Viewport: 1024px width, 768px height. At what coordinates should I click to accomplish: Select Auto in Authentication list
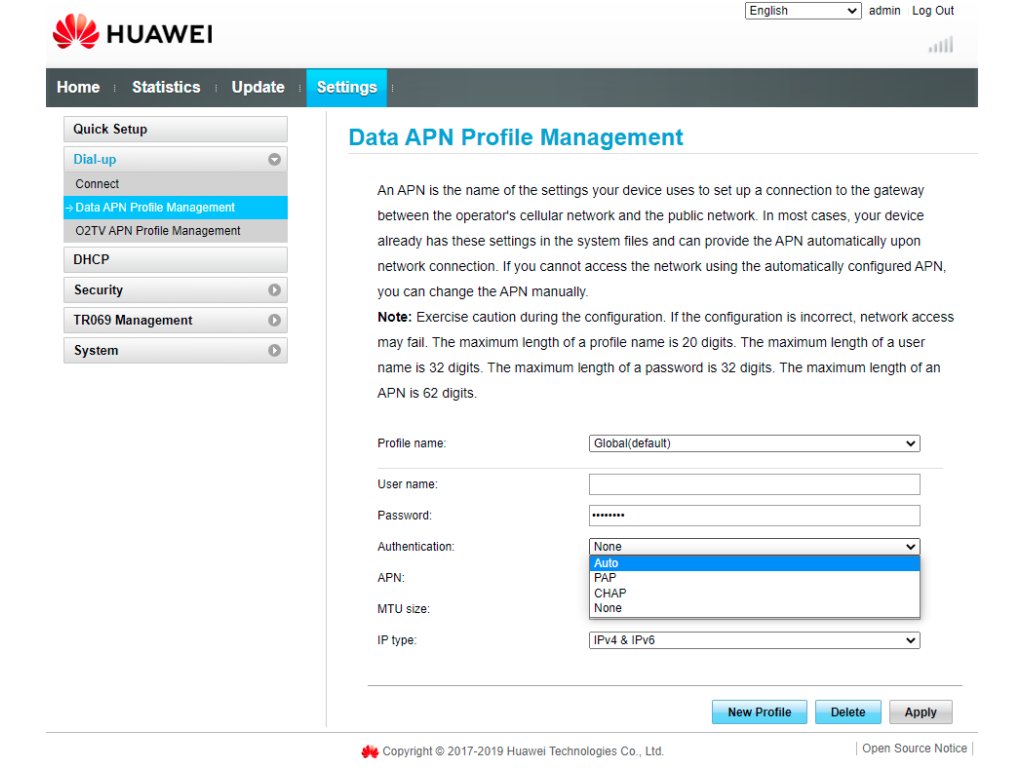point(754,563)
